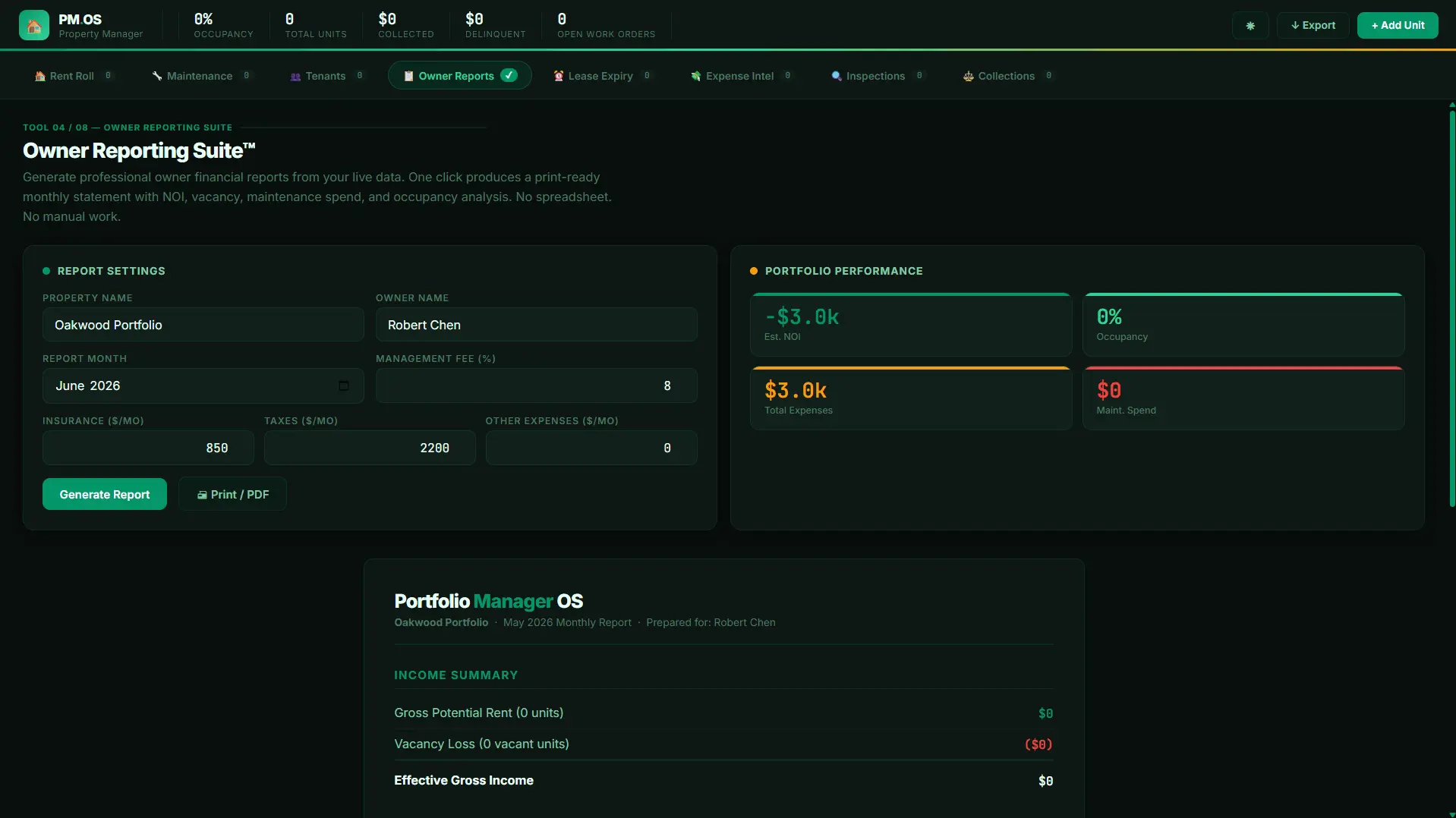Click the Other Expenses amount field
Image resolution: width=1456 pixels, height=818 pixels.
point(591,448)
